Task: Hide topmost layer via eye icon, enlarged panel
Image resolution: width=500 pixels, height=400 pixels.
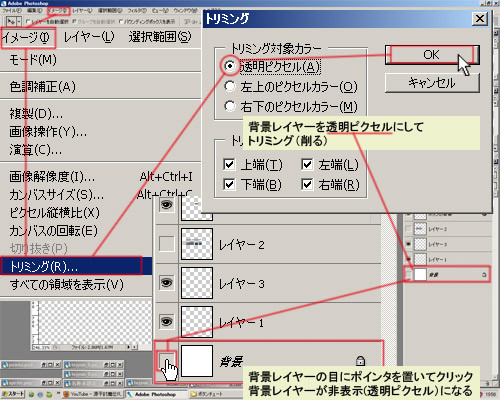Action: [166, 205]
